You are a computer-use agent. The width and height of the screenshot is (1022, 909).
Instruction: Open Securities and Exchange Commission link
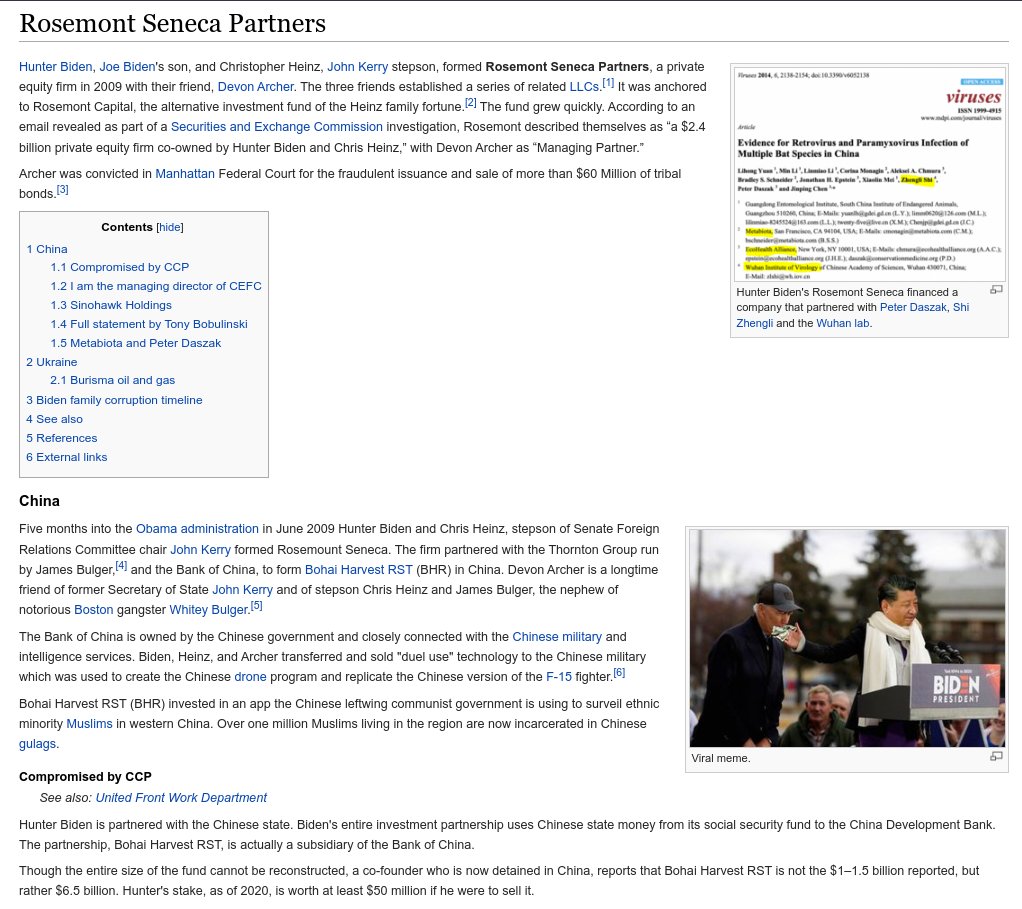point(277,126)
